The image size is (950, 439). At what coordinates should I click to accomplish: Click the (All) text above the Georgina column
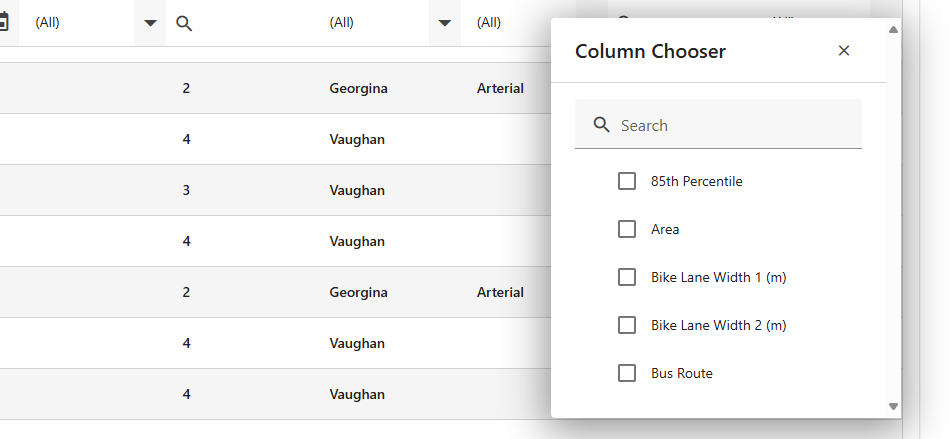342,22
